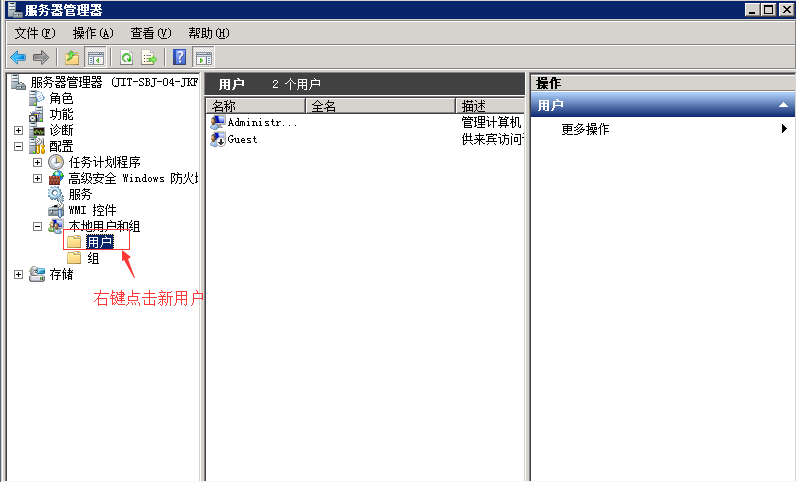
Task: Select the Administr... user name
Action: pyautogui.click(x=262, y=122)
